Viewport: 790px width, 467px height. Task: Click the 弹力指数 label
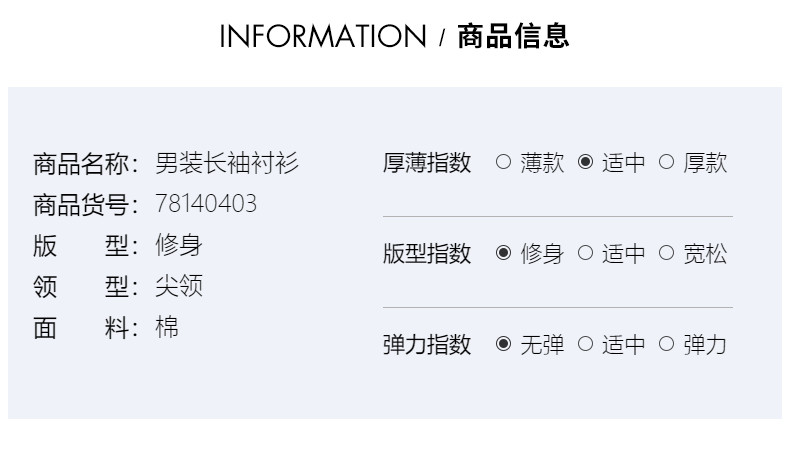427,345
